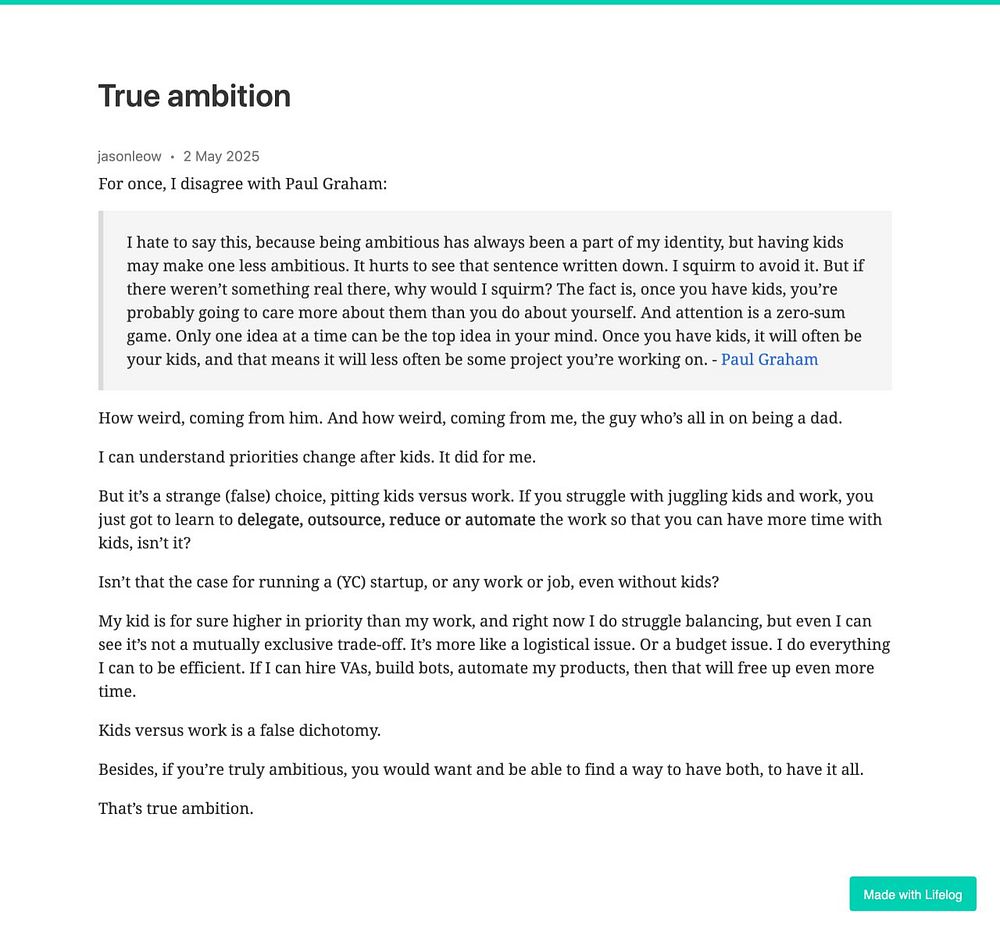Click the author name jasonleow
This screenshot has height=931, width=1000.
[129, 156]
